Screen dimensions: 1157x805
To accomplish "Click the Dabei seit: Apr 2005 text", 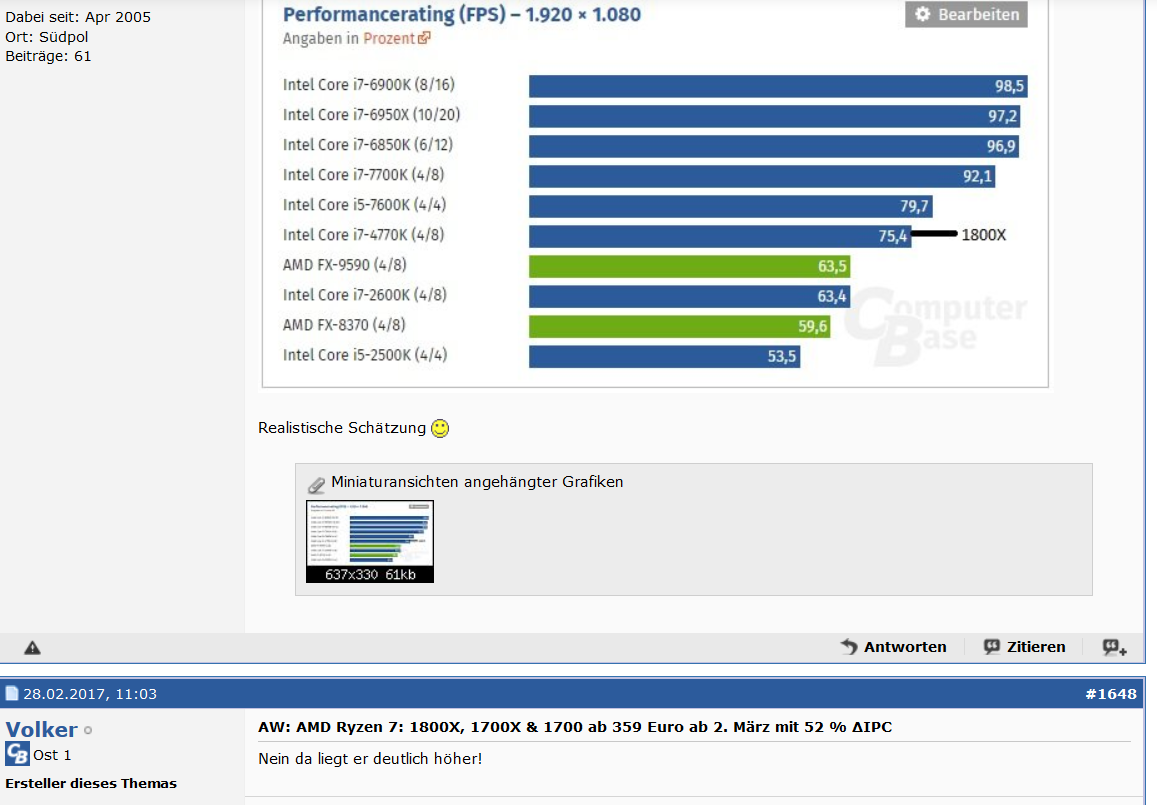I will tap(77, 17).
